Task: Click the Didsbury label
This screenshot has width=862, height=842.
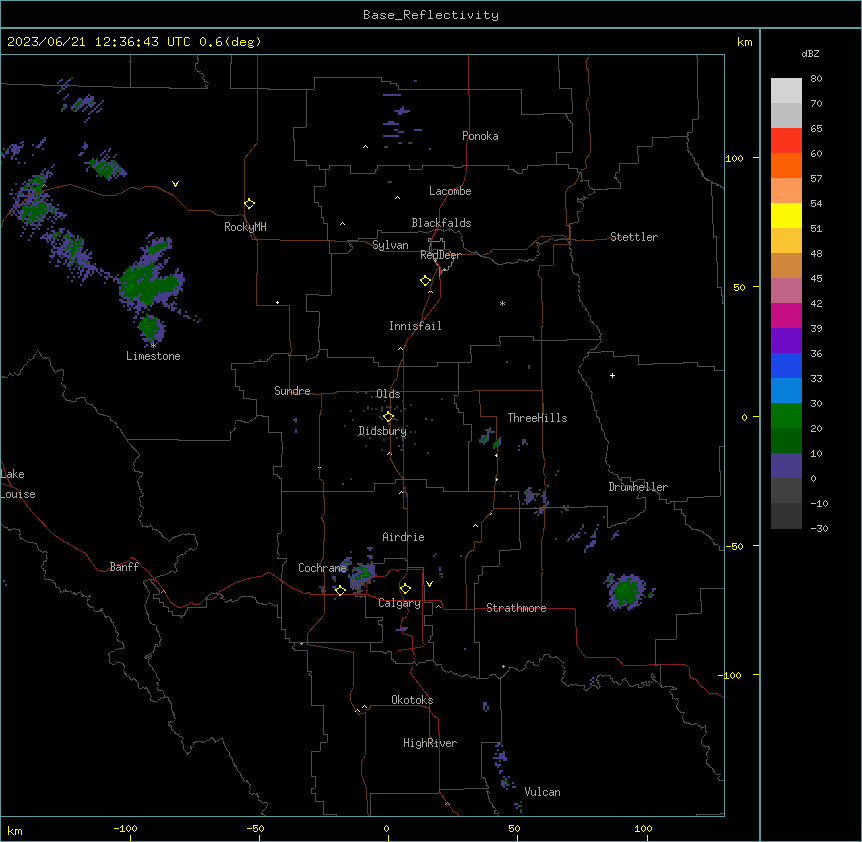Action: pos(383,431)
